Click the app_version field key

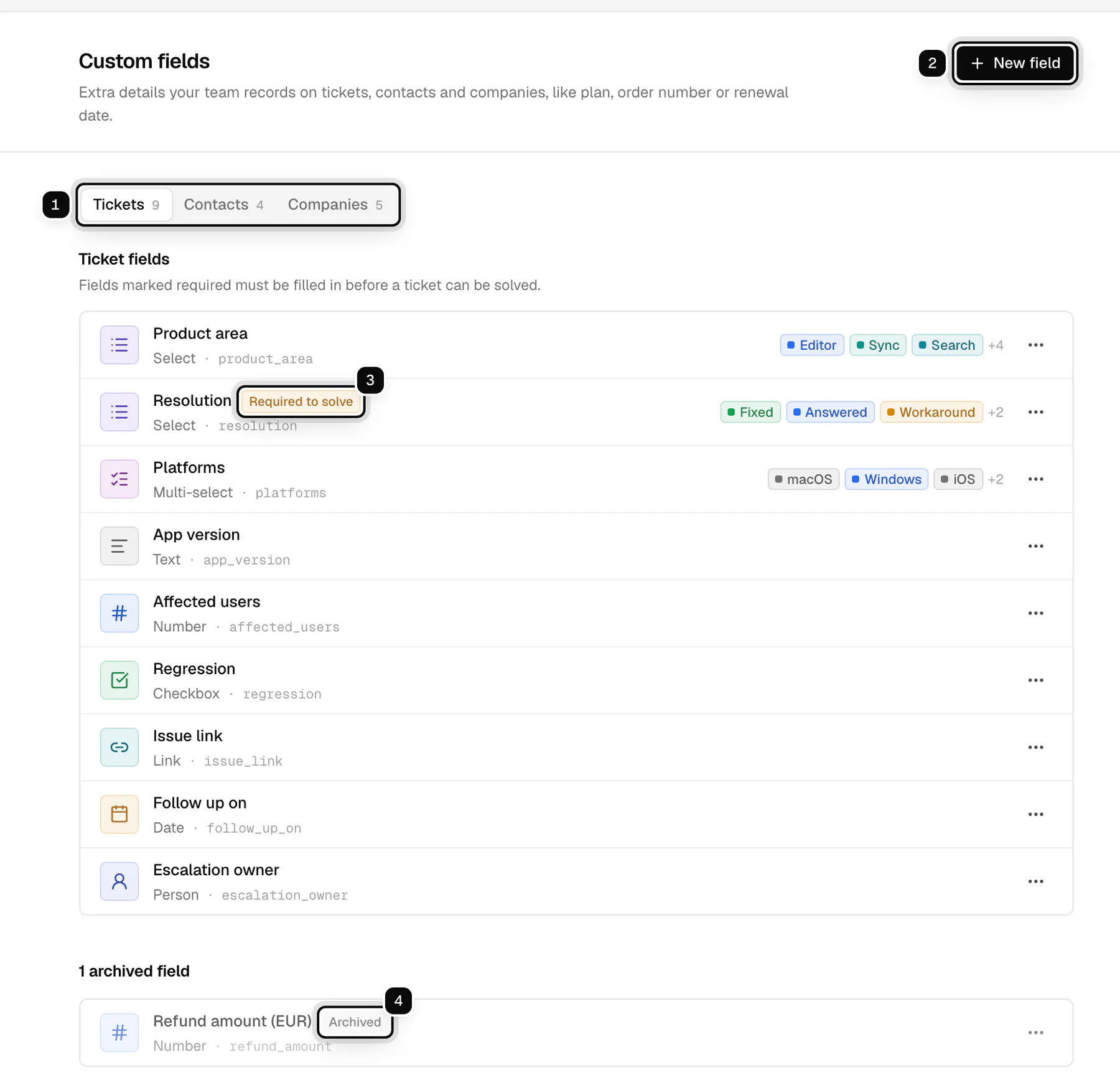(247, 560)
